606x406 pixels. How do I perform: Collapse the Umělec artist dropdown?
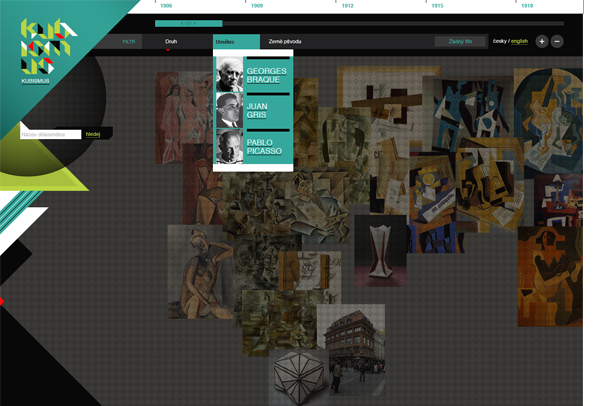pyautogui.click(x=224, y=42)
